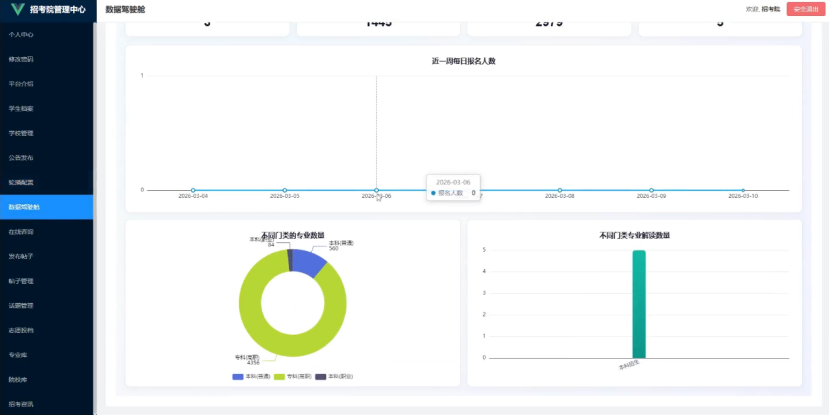Click the 2026-03-10 line chart data point
Image resolution: width=829 pixels, height=415 pixels.
pos(743,190)
